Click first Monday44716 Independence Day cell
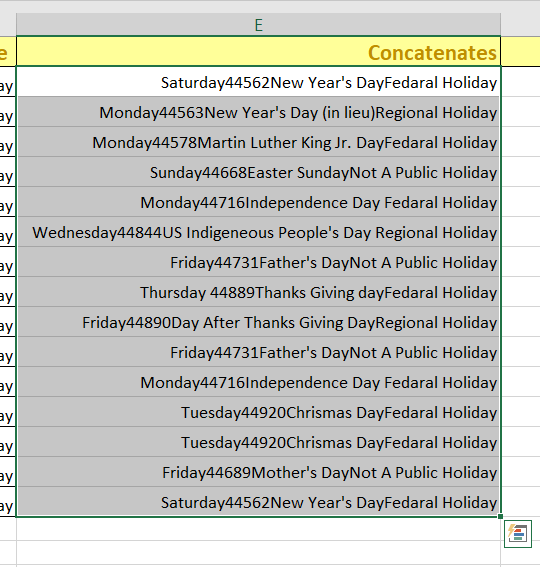Viewport: 540px width, 567px height. pyautogui.click(x=259, y=202)
